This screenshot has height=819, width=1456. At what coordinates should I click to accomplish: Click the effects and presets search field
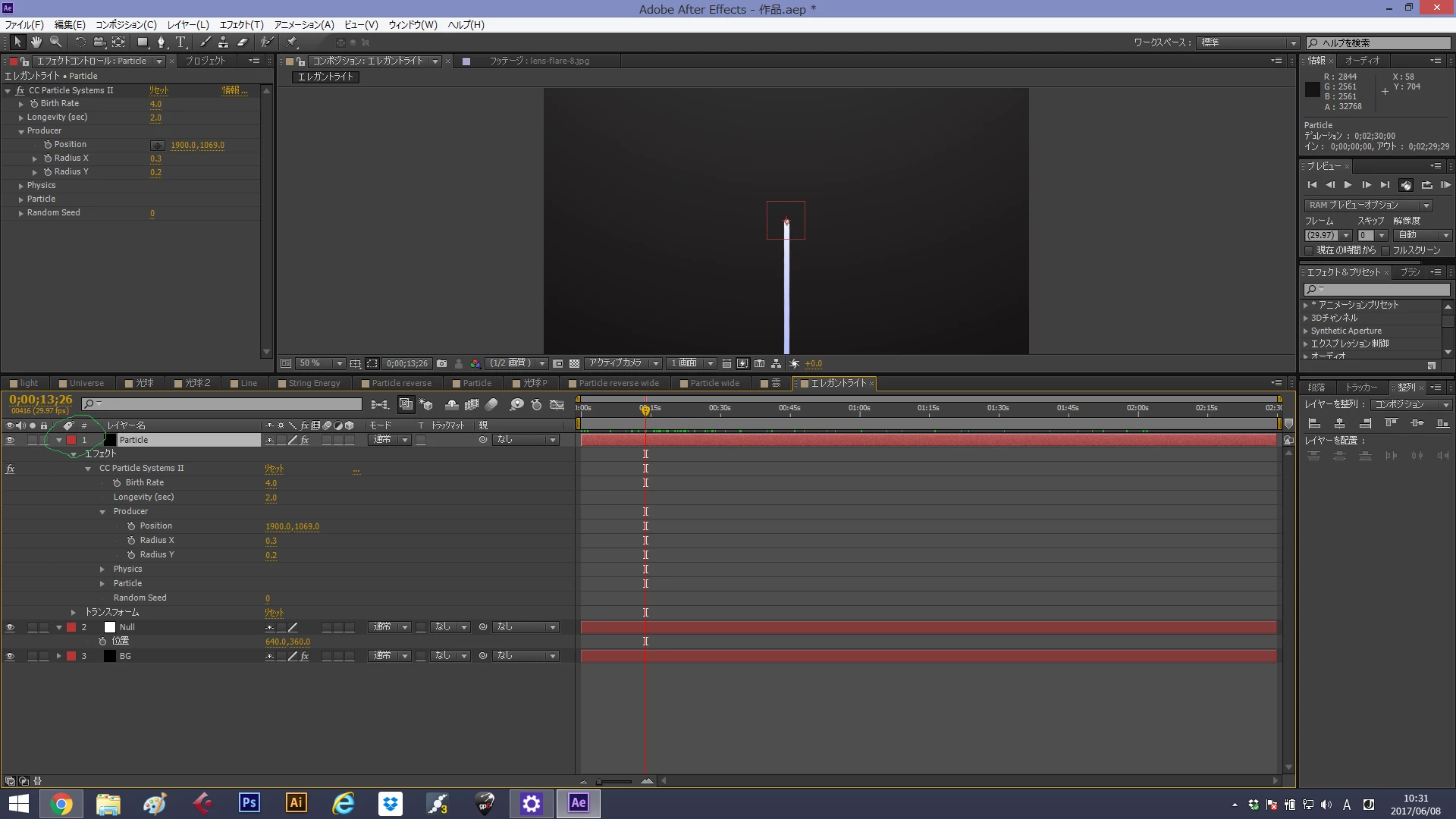tap(1382, 290)
